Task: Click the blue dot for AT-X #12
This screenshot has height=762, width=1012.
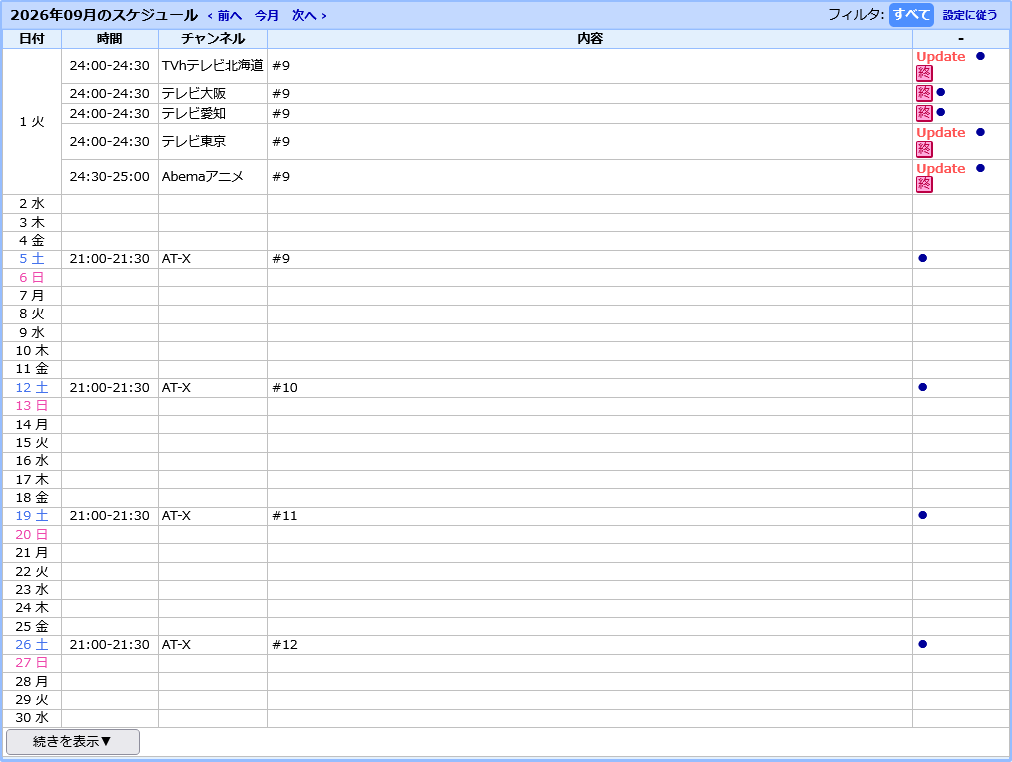Action: tap(922, 644)
